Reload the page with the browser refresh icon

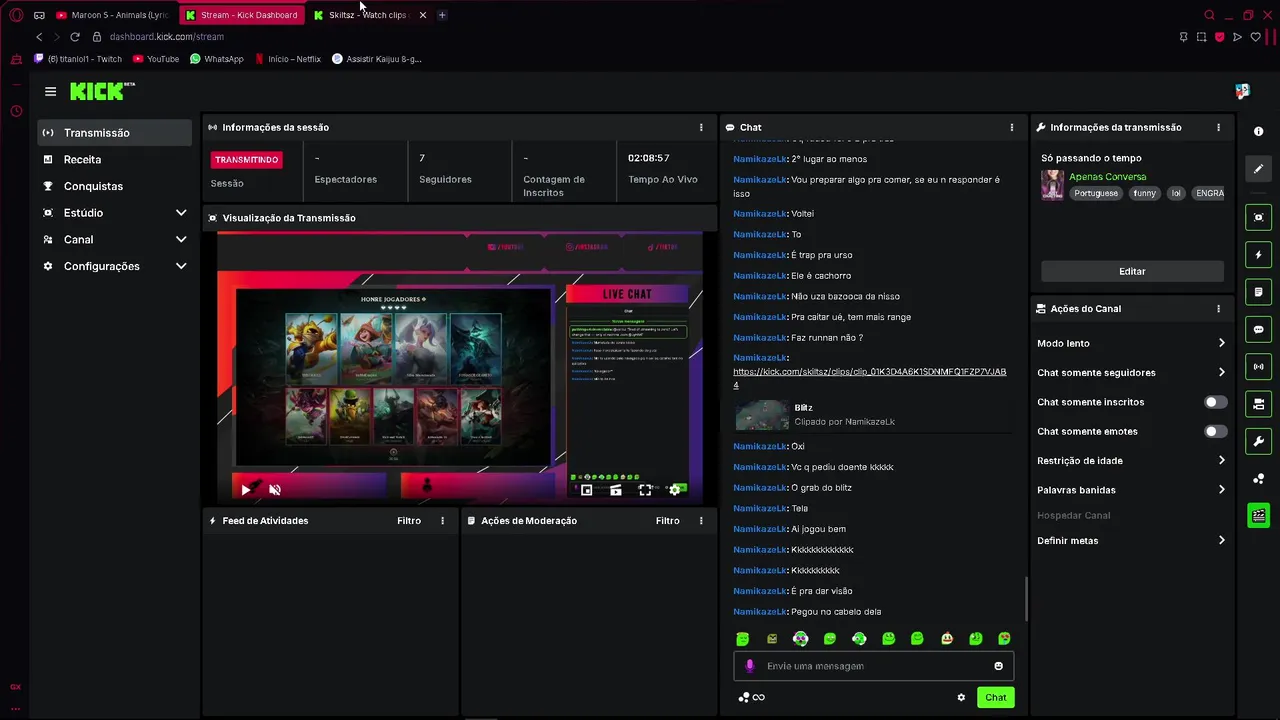74,37
